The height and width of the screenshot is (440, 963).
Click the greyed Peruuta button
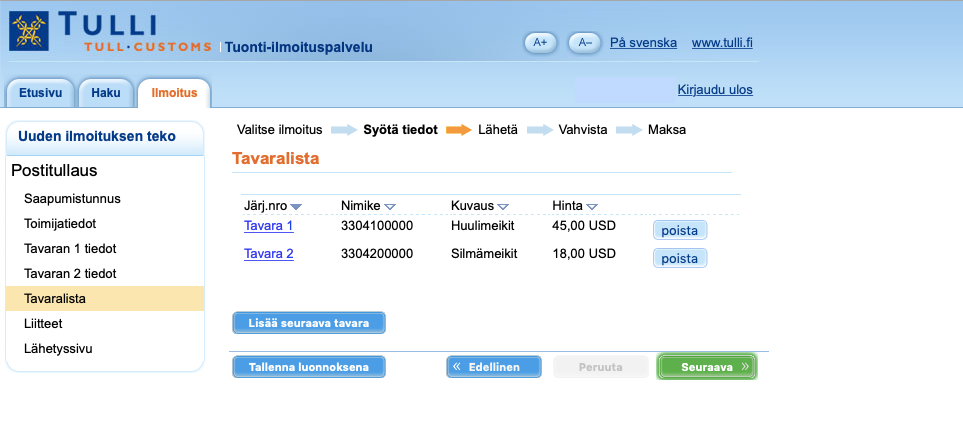click(x=601, y=367)
